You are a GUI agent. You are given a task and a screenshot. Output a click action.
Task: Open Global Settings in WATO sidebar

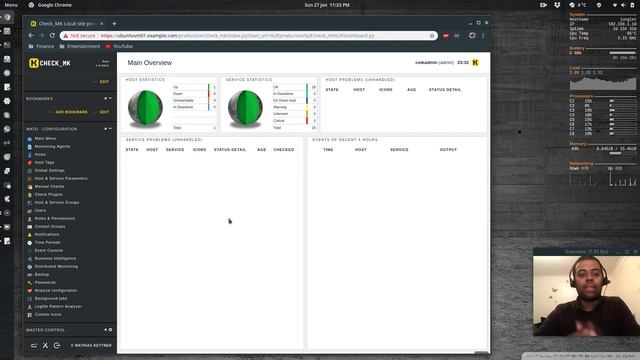[49, 171]
